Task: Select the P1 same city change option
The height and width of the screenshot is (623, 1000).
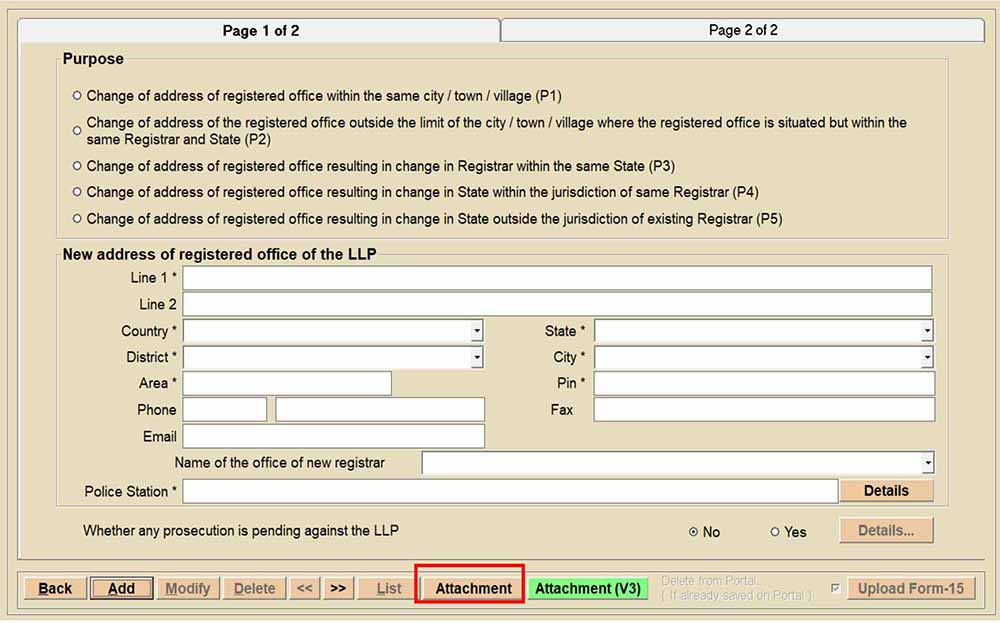Action: [x=77, y=96]
